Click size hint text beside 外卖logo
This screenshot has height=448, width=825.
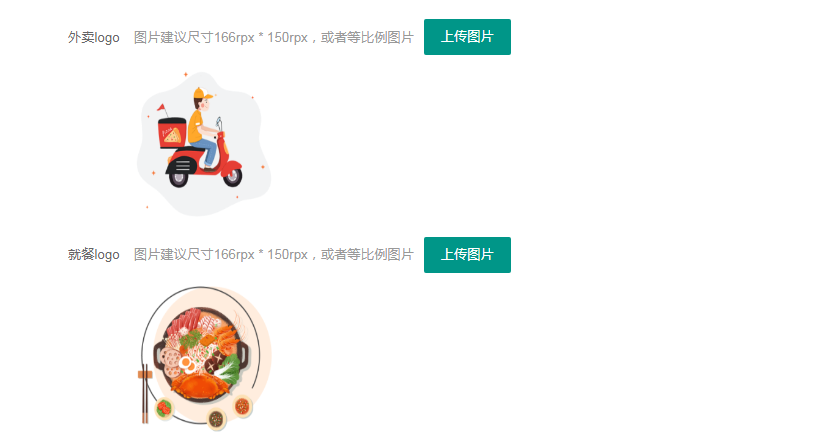point(274,37)
